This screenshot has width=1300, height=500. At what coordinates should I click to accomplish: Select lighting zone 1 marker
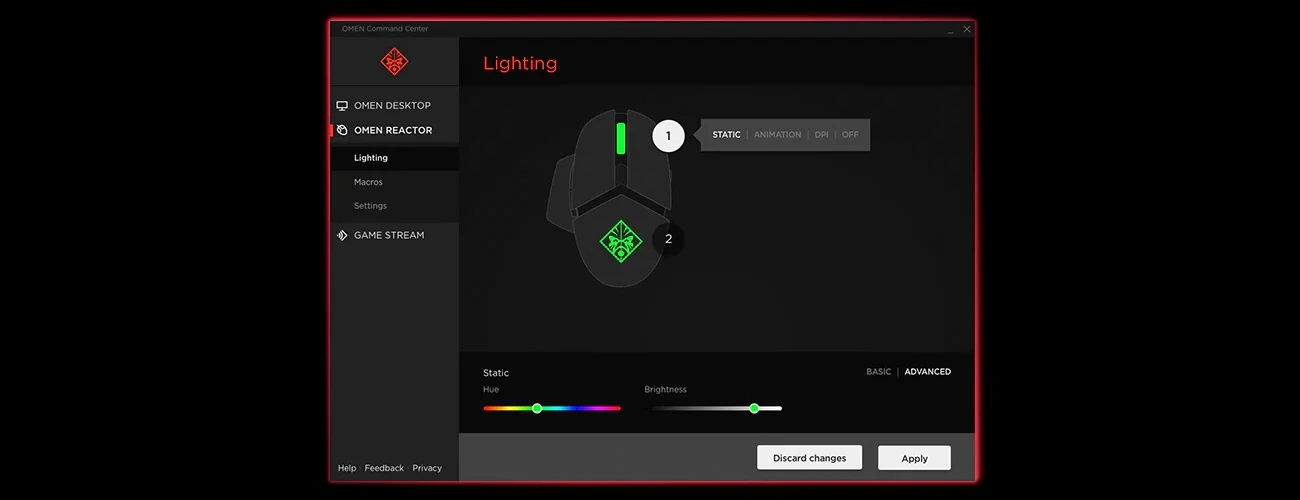(x=669, y=135)
